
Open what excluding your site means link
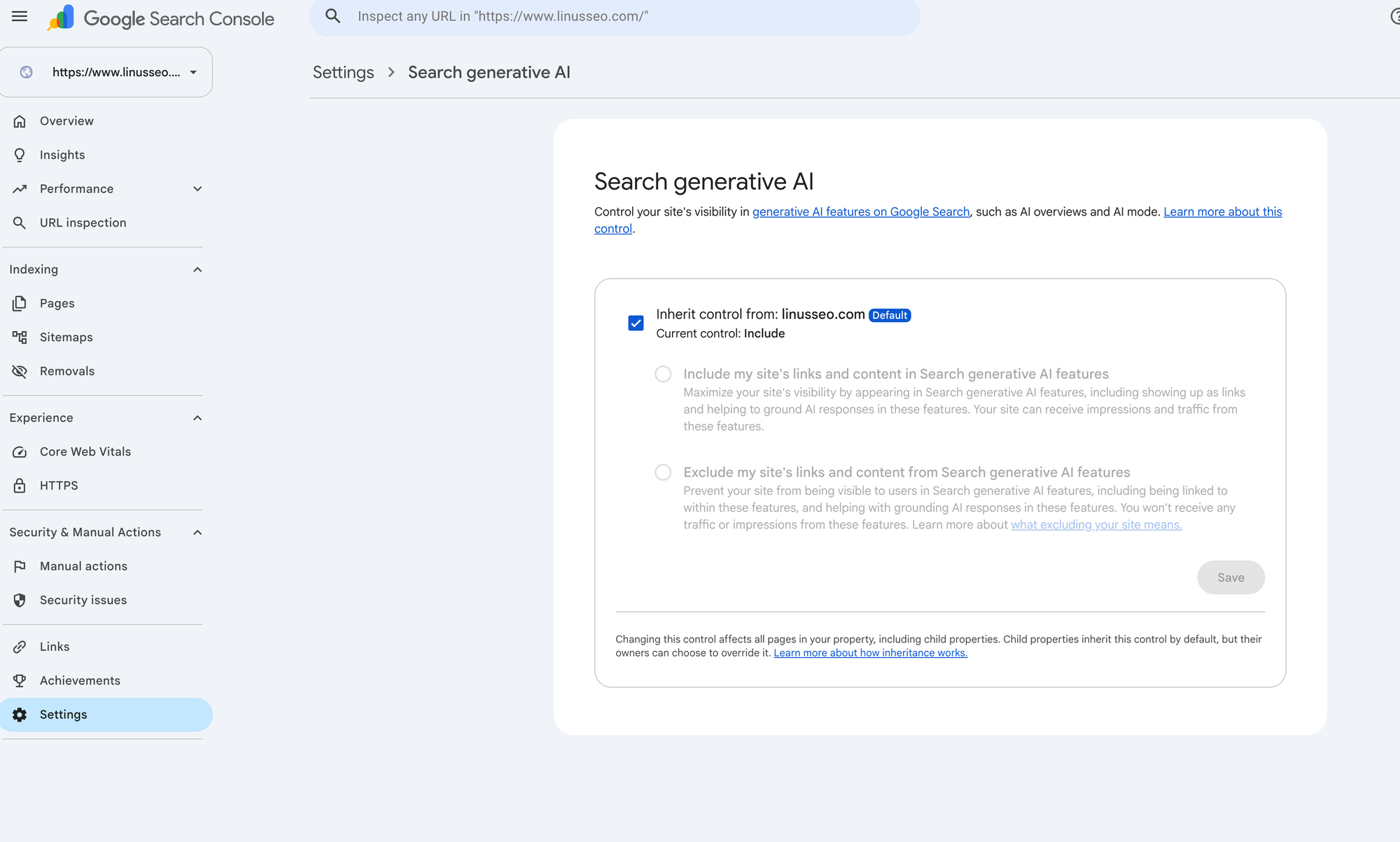click(x=1096, y=524)
